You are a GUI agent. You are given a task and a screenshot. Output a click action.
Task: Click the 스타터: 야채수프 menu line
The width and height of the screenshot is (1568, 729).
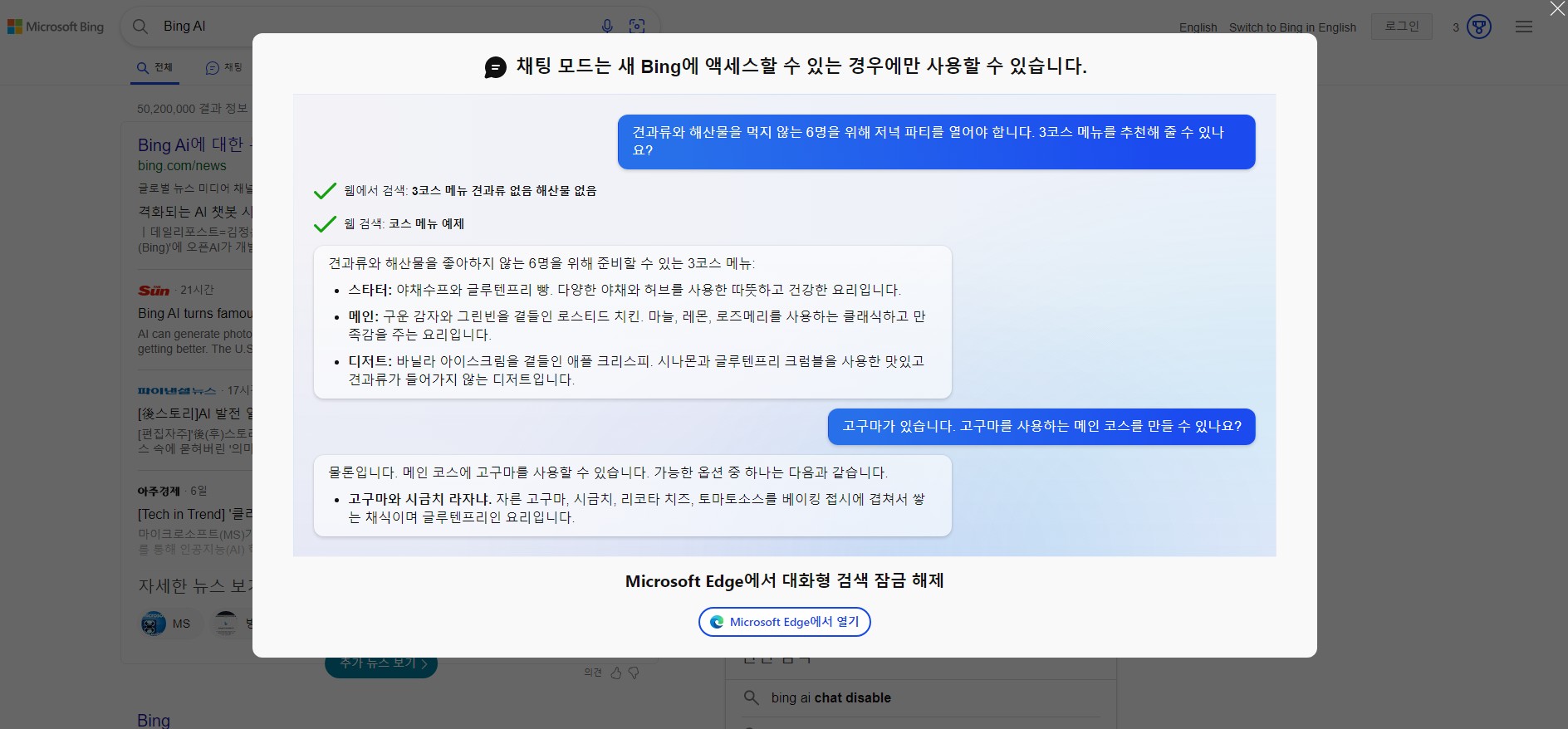(x=625, y=290)
